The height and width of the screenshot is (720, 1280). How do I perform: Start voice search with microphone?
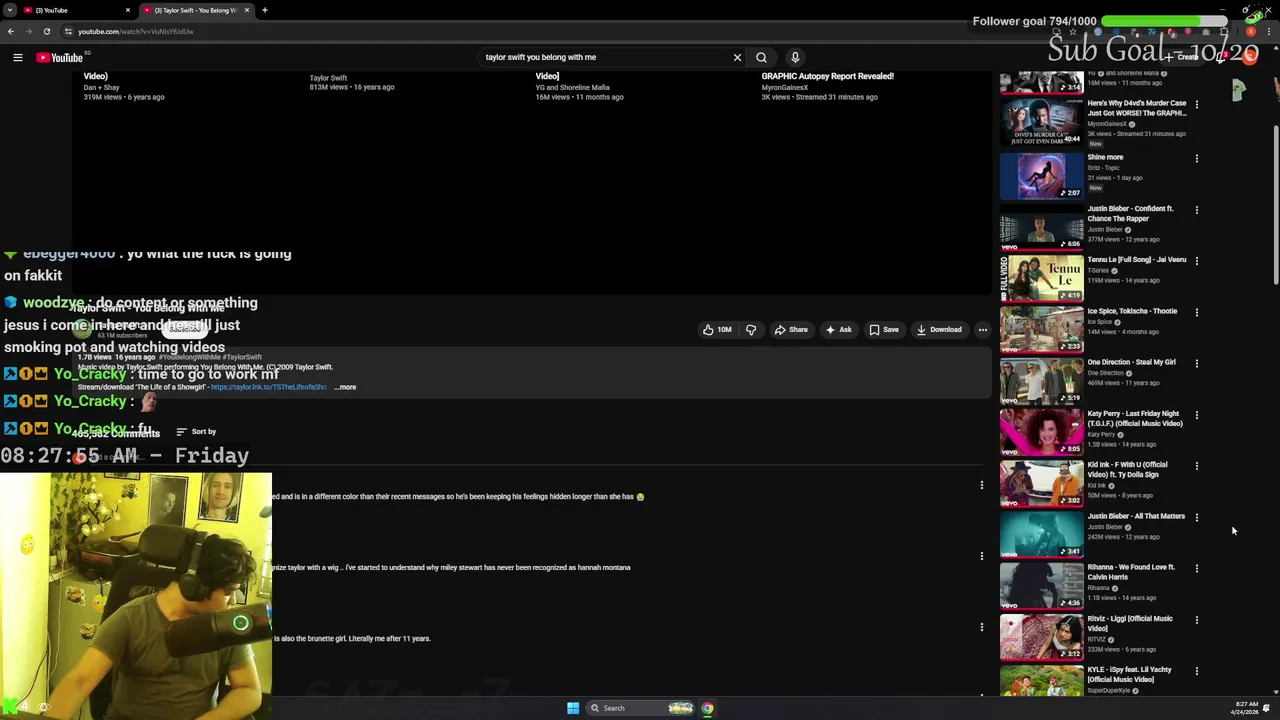click(x=795, y=57)
